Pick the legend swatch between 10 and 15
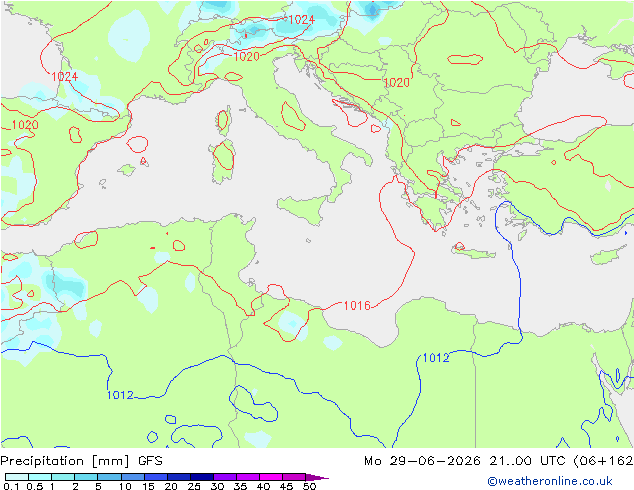This screenshot has height=490, width=634. tap(132, 477)
